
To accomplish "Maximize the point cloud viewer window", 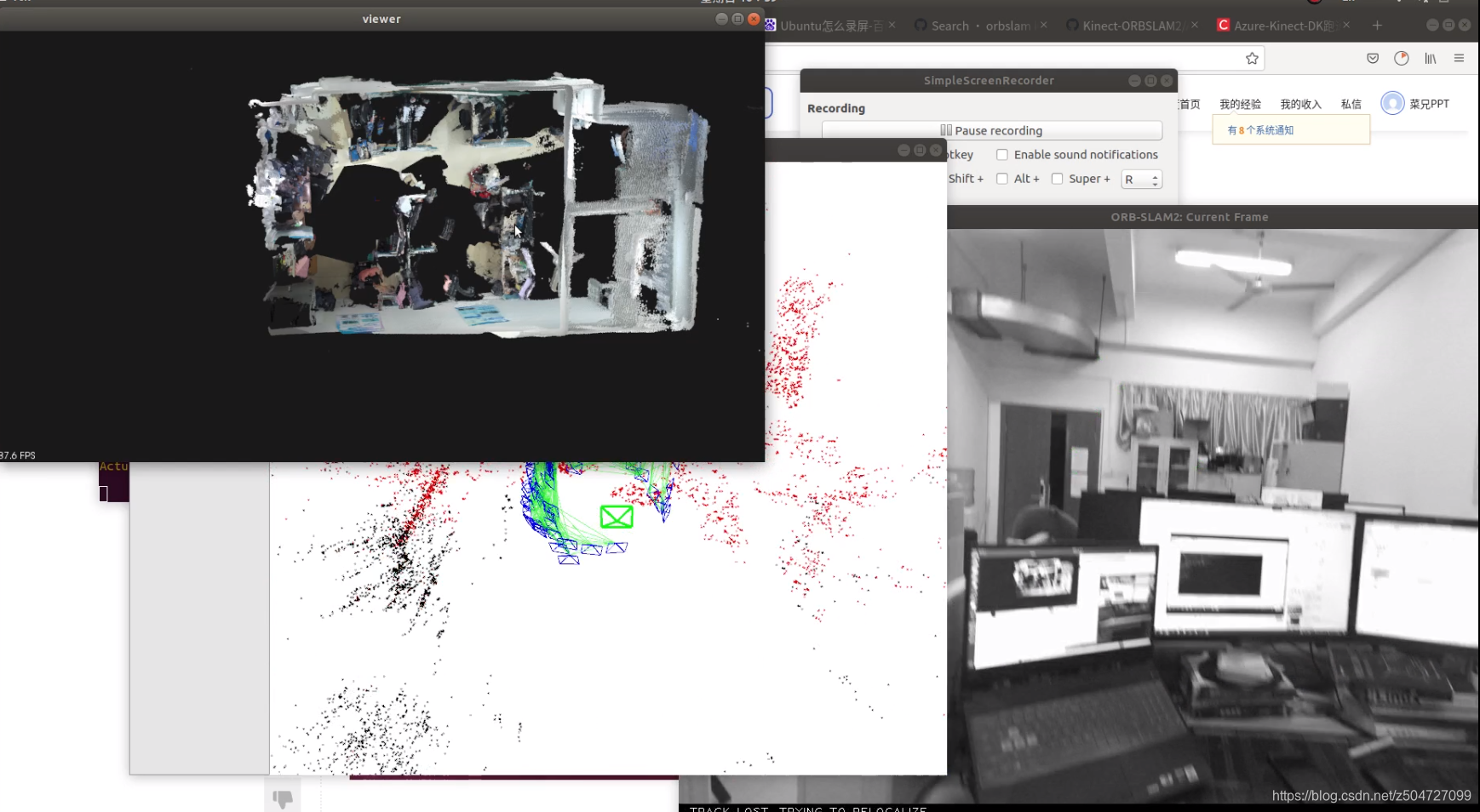I will pos(737,19).
